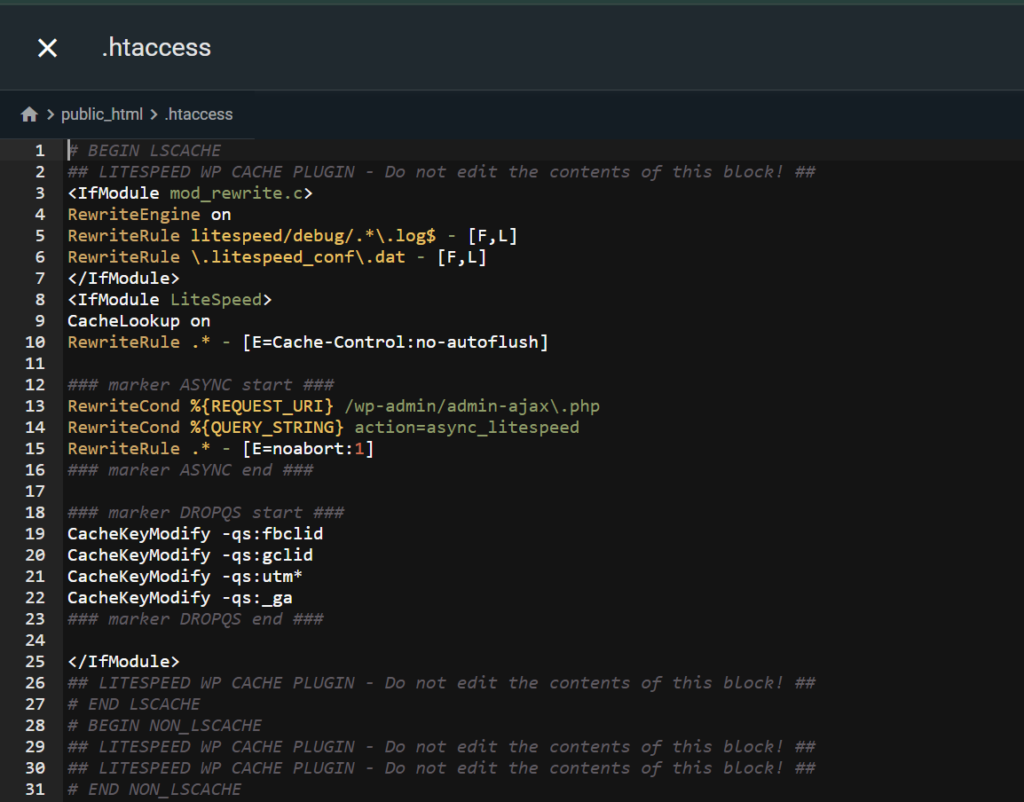The height and width of the screenshot is (802, 1024).
Task: Click the 'RewriteEngine on' line
Action: coord(150,214)
